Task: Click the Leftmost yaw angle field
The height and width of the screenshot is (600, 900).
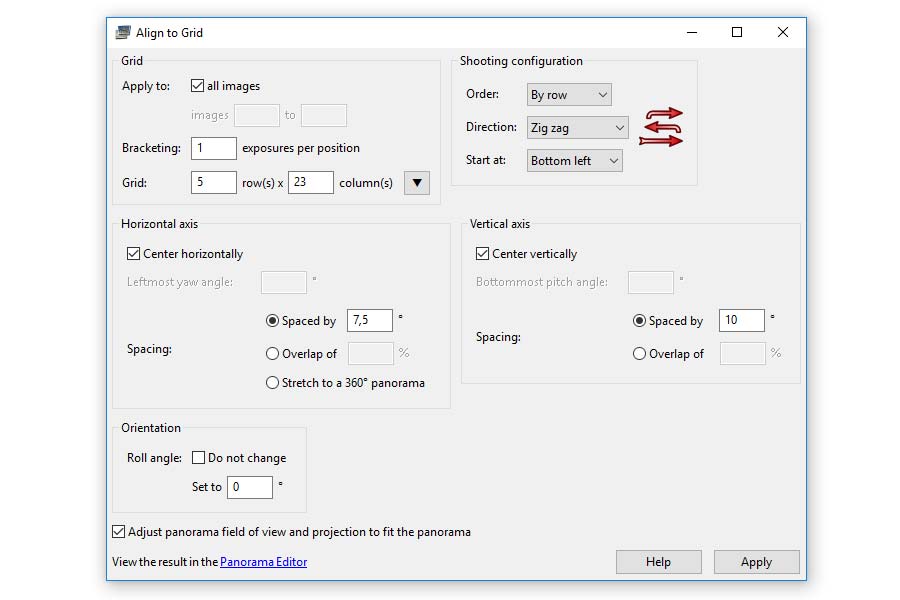Action: pos(284,282)
